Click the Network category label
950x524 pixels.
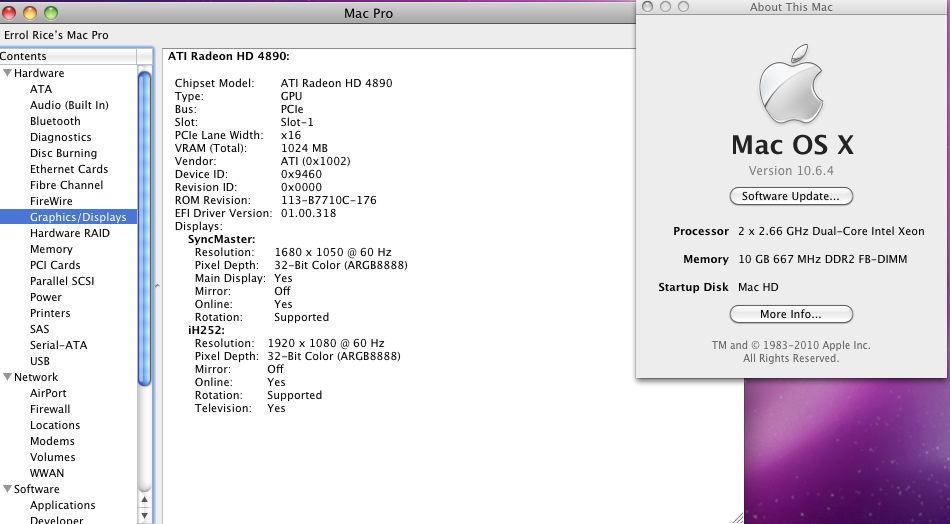tap(36, 377)
